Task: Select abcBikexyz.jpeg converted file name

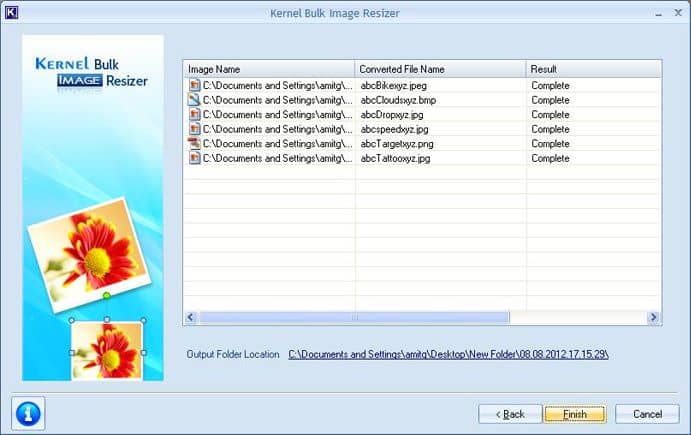Action: coord(394,86)
